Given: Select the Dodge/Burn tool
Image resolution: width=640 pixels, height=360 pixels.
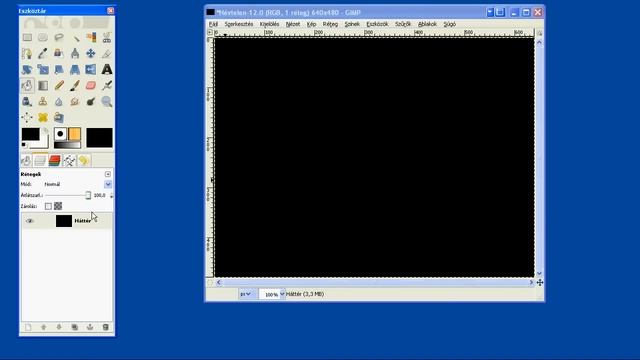Looking at the screenshot, I should tap(91, 101).
